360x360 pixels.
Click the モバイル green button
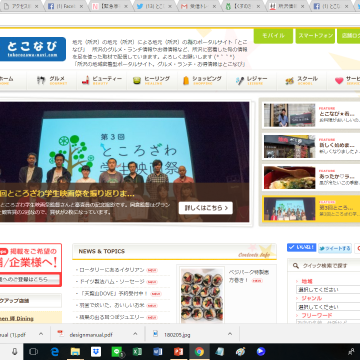pyautogui.click(x=273, y=36)
